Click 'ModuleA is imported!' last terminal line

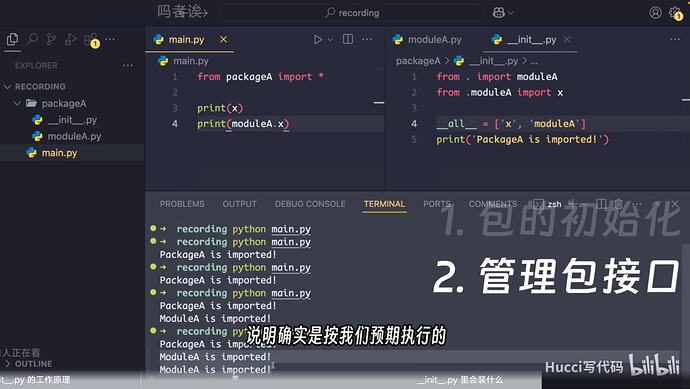click(x=215, y=370)
